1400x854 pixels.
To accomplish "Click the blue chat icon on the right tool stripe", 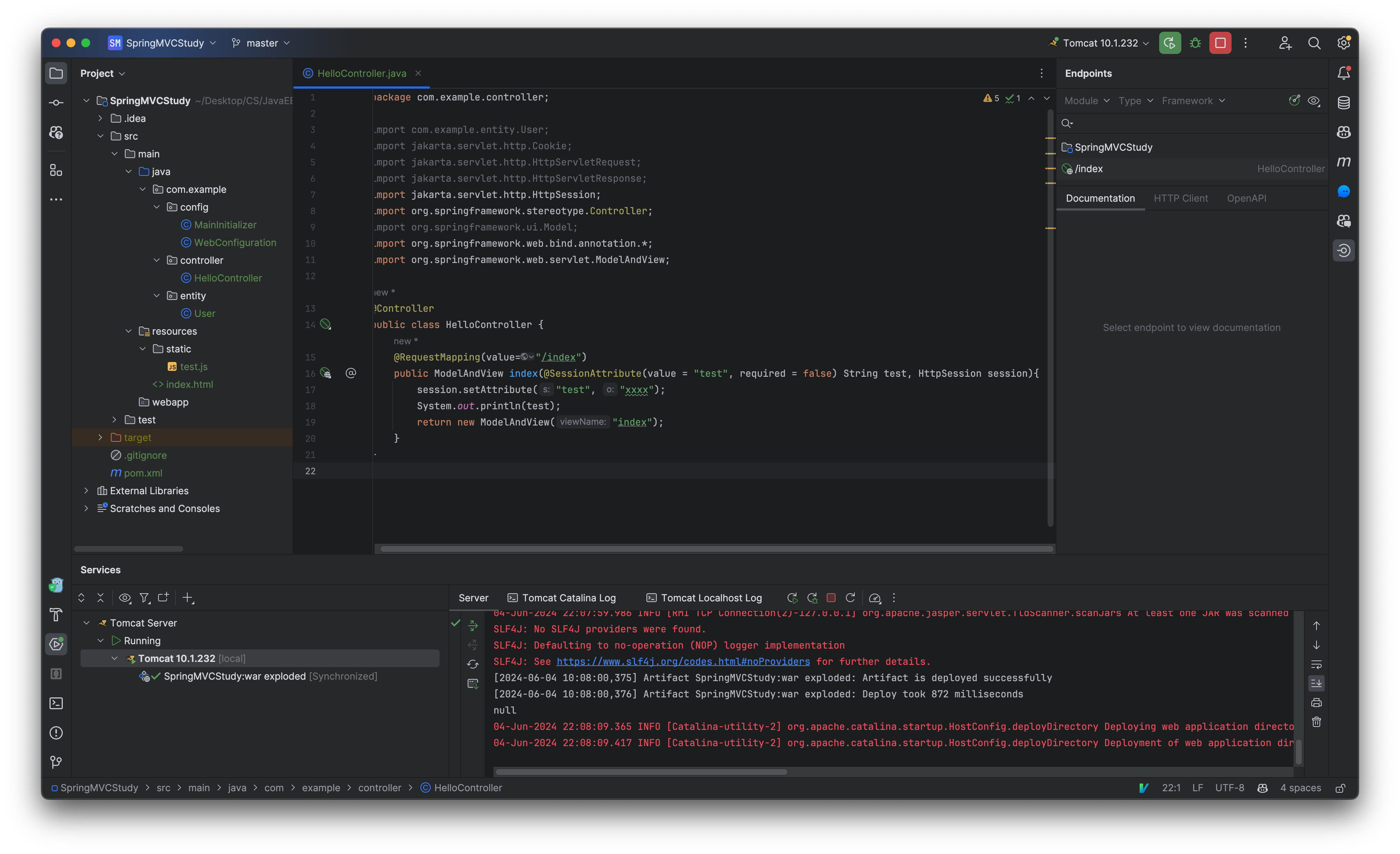I will [1344, 191].
